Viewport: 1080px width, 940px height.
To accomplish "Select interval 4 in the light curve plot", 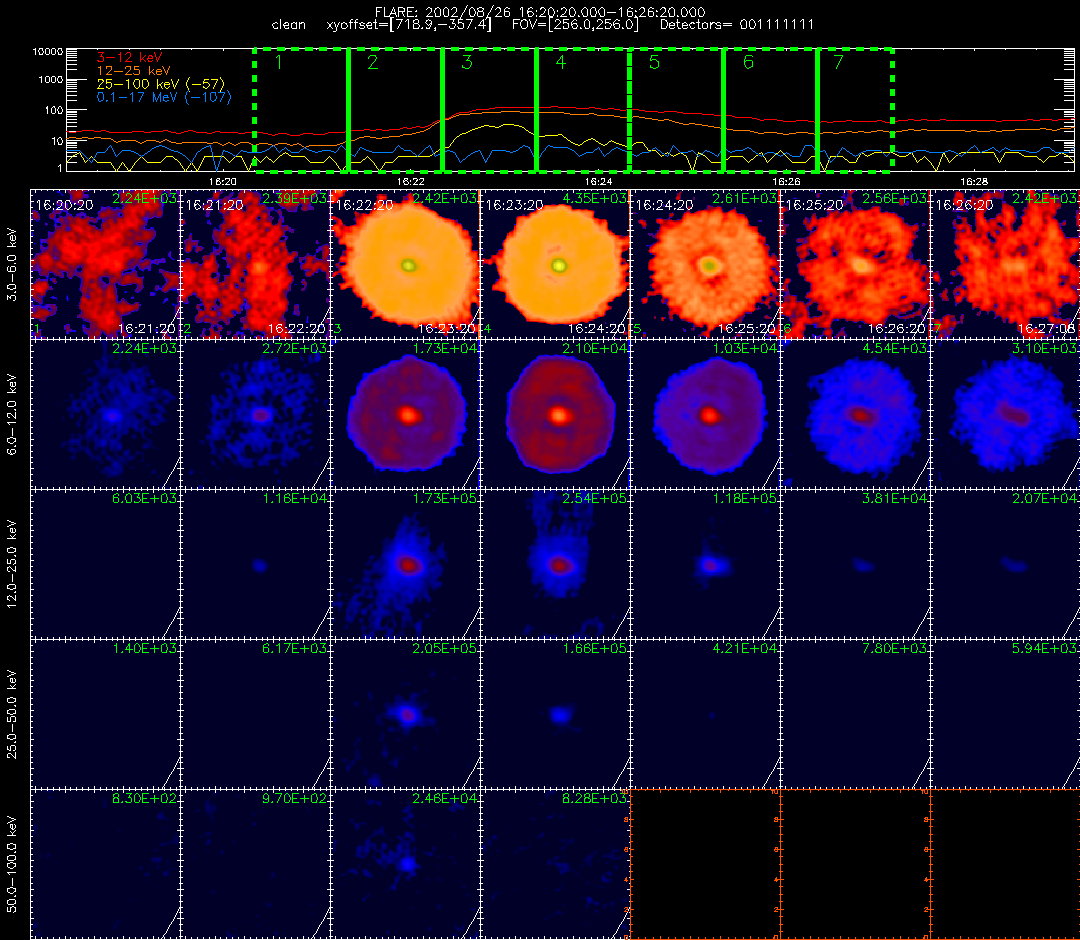I will [x=583, y=110].
